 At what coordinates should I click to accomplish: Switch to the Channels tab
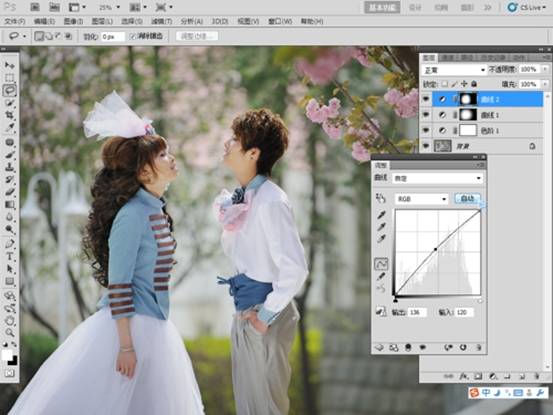(x=448, y=57)
